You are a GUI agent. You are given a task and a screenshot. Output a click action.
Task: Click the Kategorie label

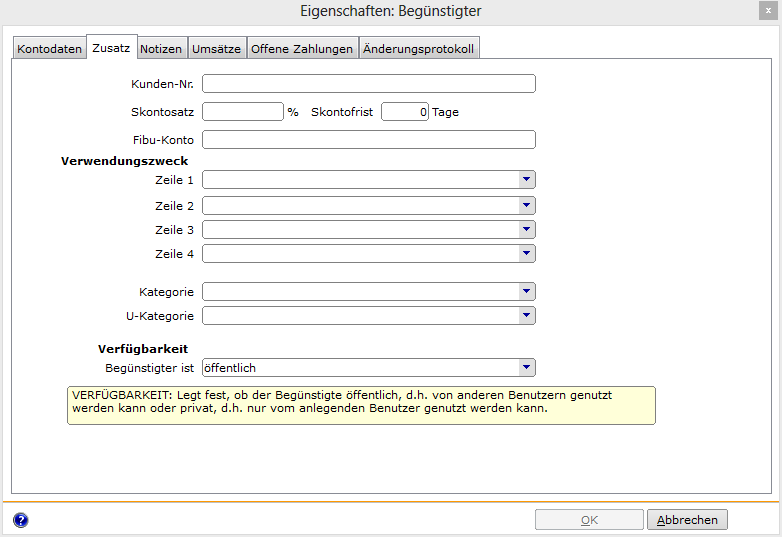[167, 292]
